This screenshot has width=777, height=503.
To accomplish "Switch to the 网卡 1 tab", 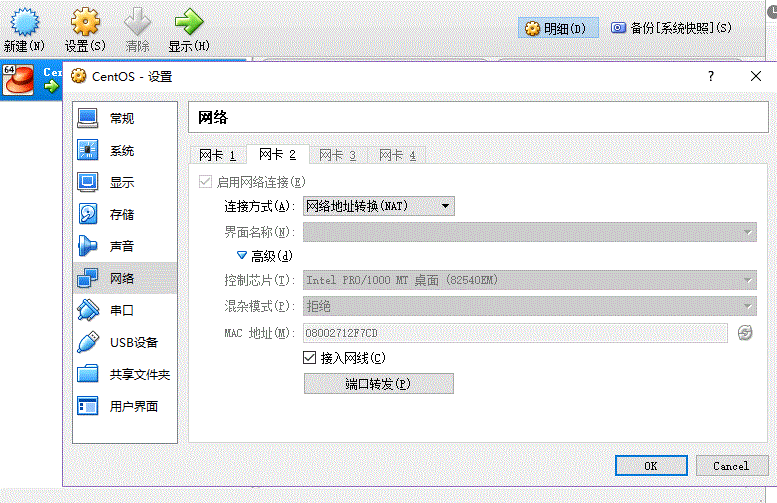I will pos(218,155).
